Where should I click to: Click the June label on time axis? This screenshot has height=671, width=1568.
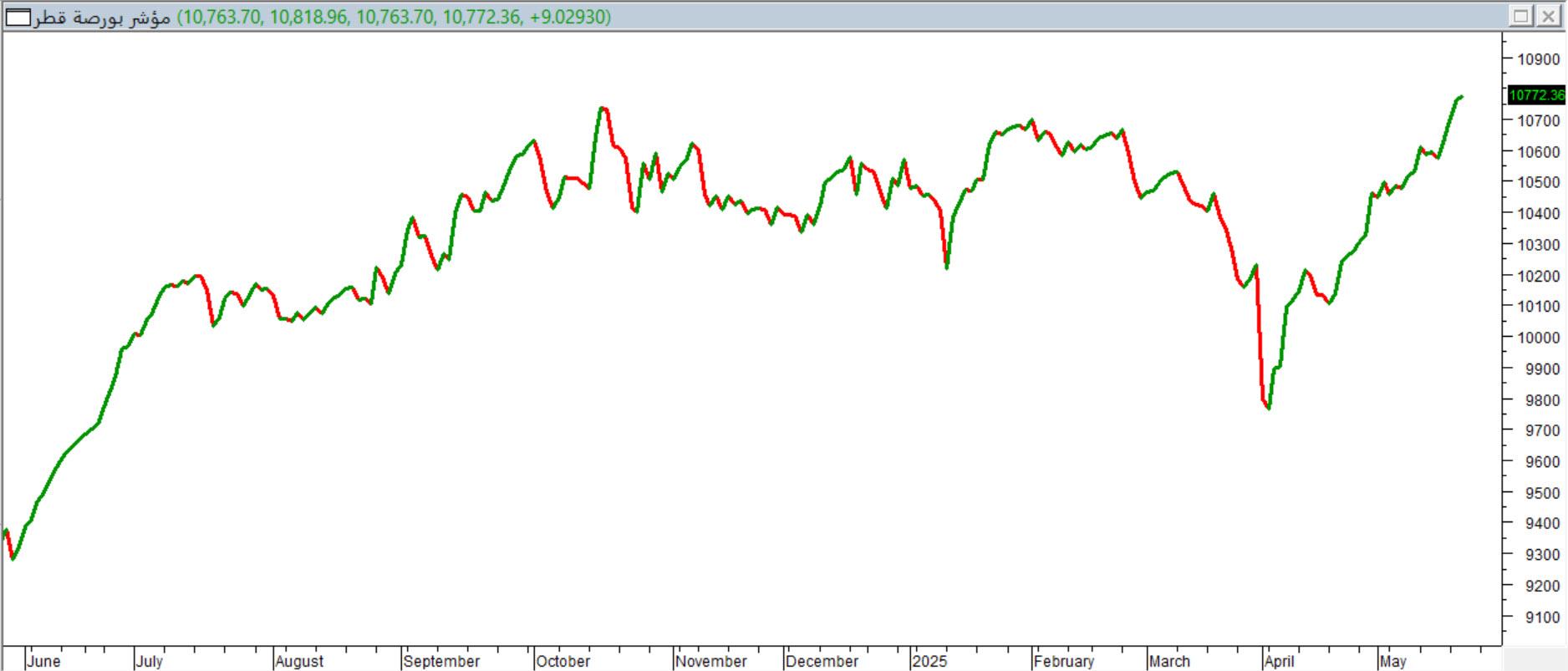43,661
